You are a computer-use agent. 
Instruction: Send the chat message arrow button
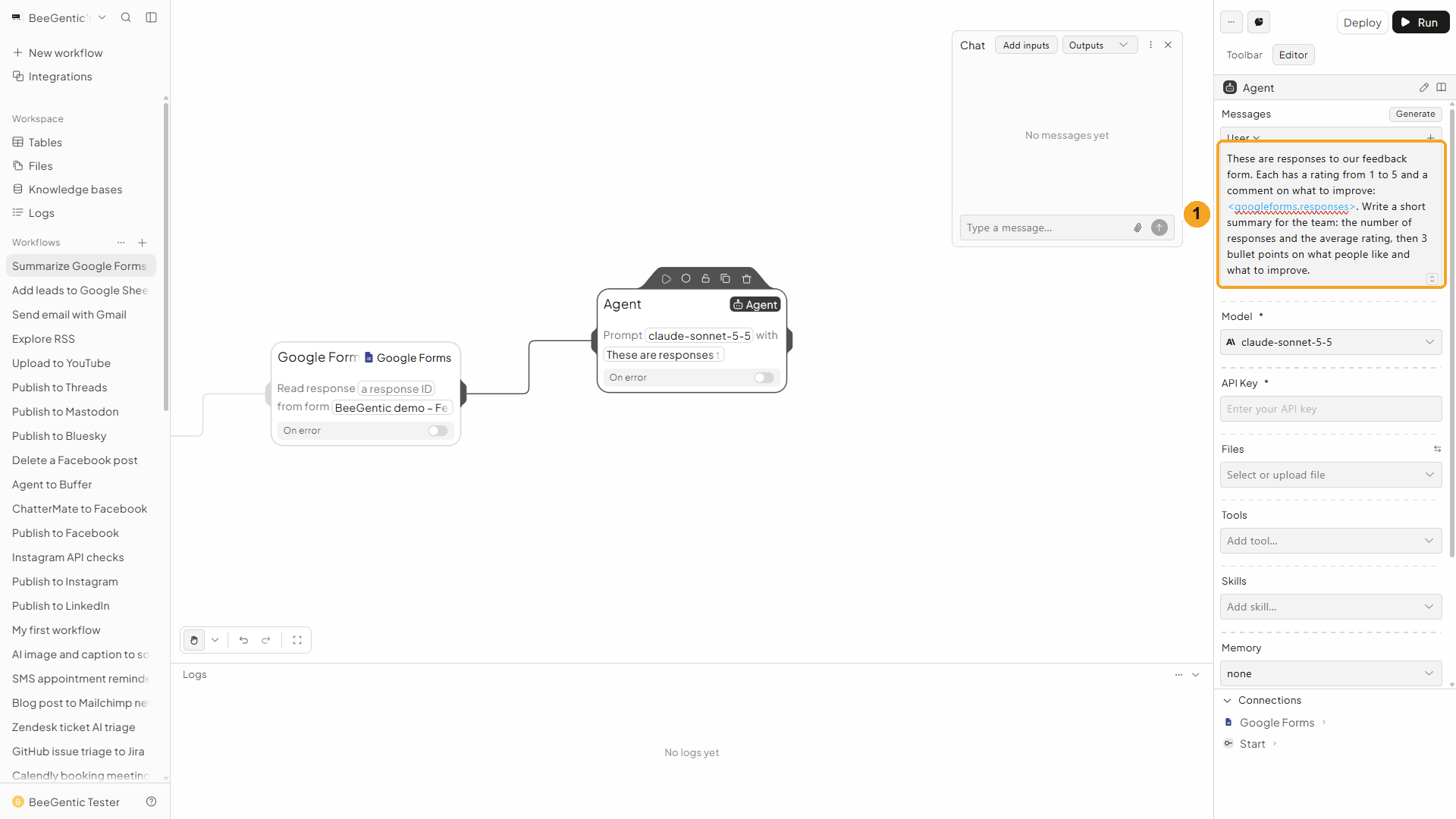1159,227
